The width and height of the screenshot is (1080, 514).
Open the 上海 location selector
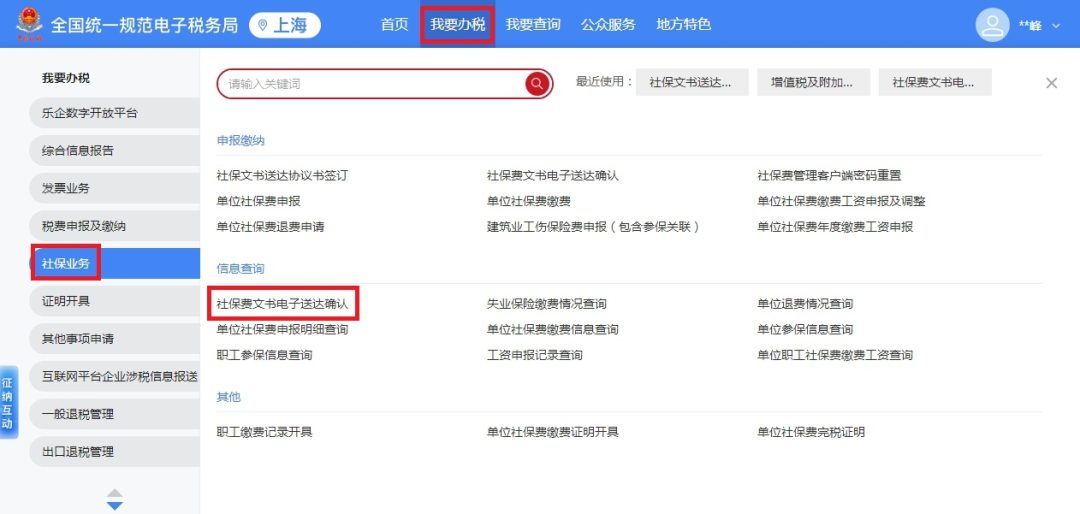point(284,25)
